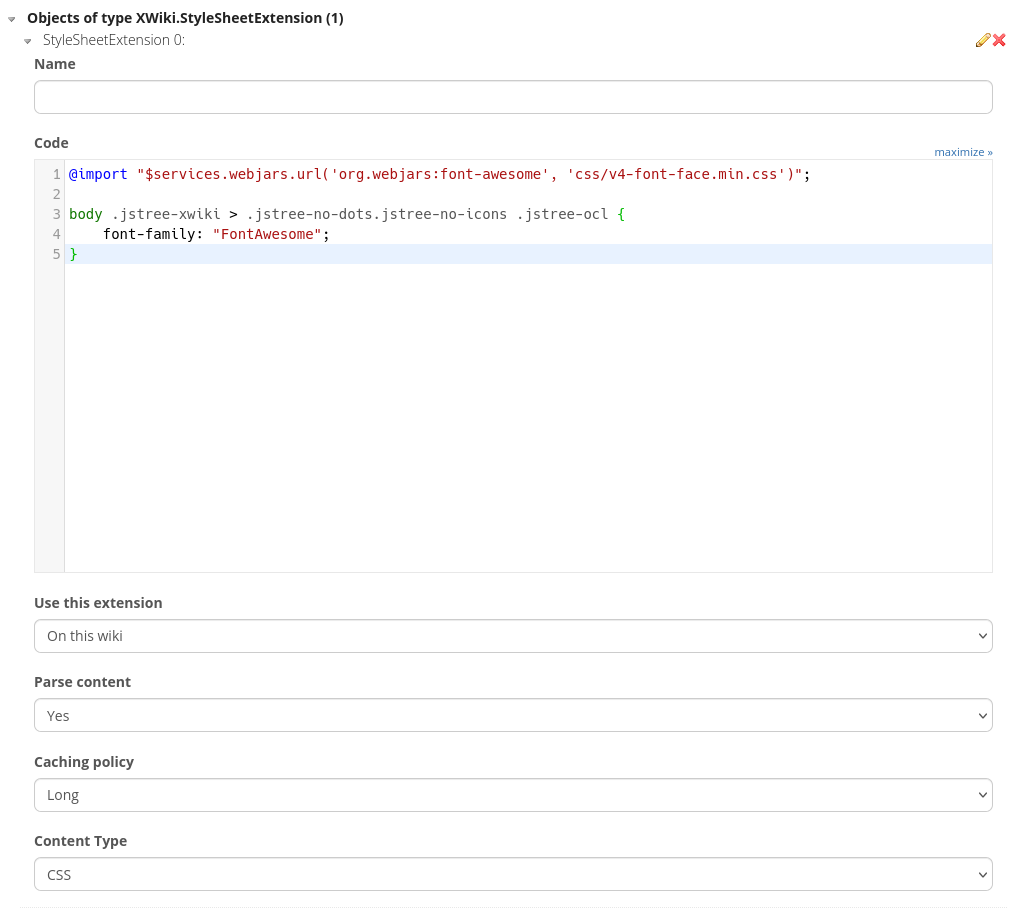Click the "FontAwesome" string value in the code
The height and width of the screenshot is (913, 1015).
tap(267, 234)
